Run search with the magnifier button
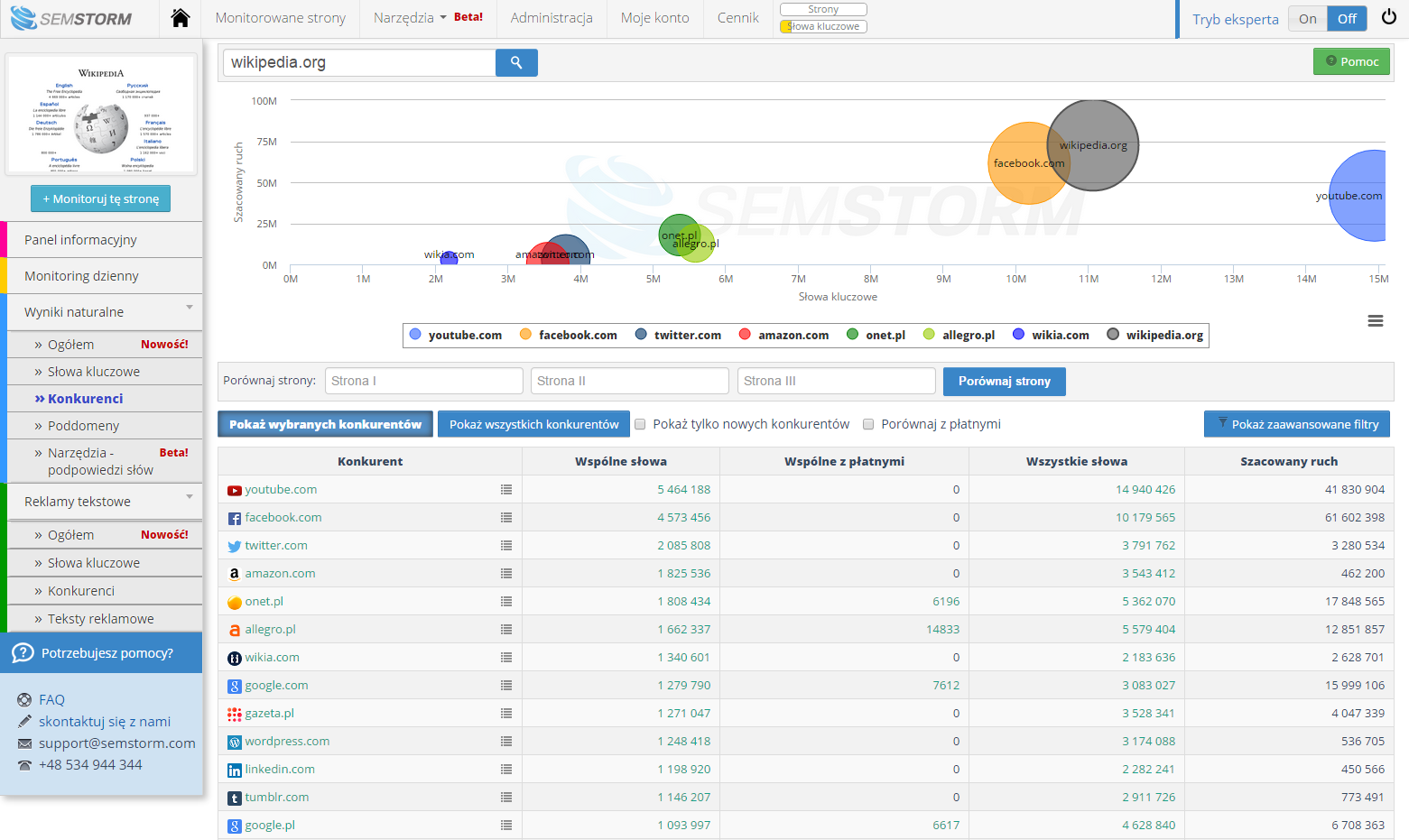 pos(516,62)
